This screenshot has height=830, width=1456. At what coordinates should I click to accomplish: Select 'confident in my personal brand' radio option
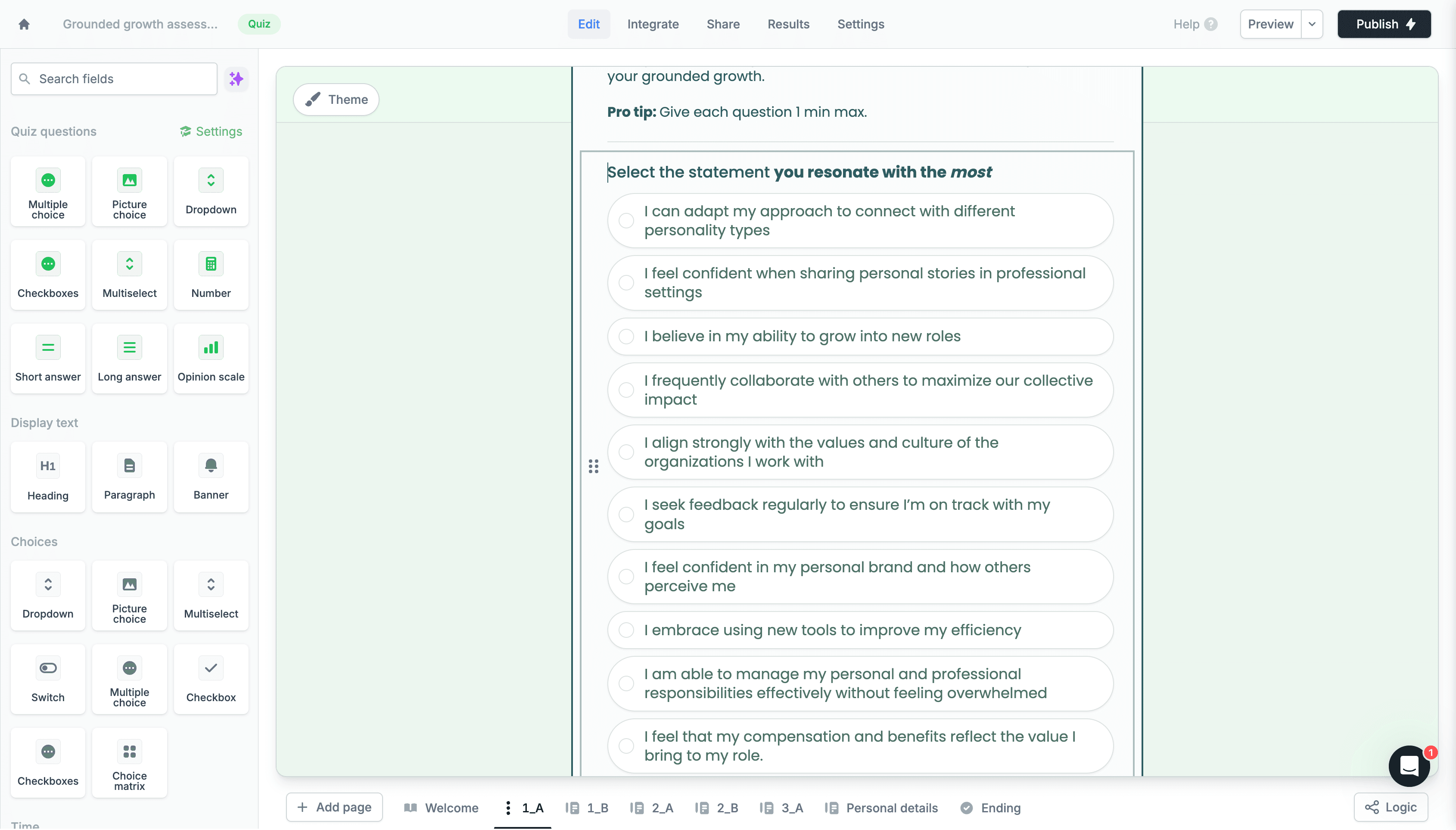(x=626, y=576)
